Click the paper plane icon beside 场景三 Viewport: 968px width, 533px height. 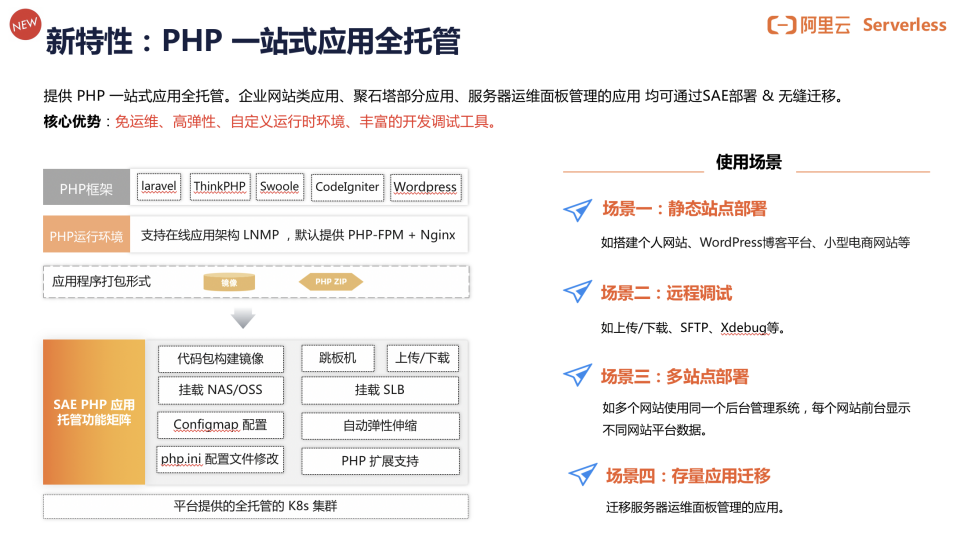(578, 374)
